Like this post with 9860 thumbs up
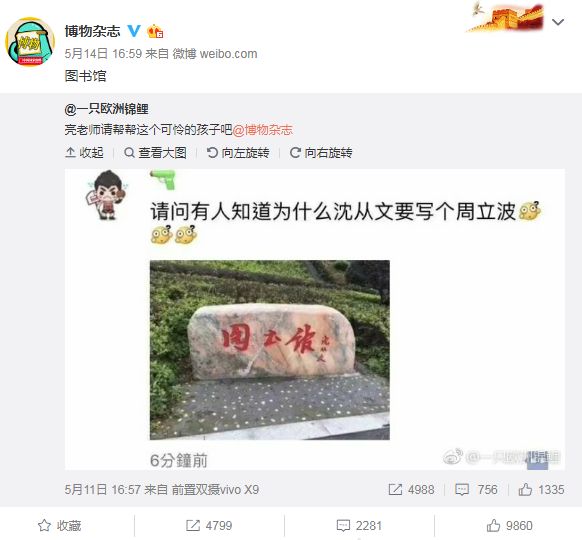 click(510, 526)
